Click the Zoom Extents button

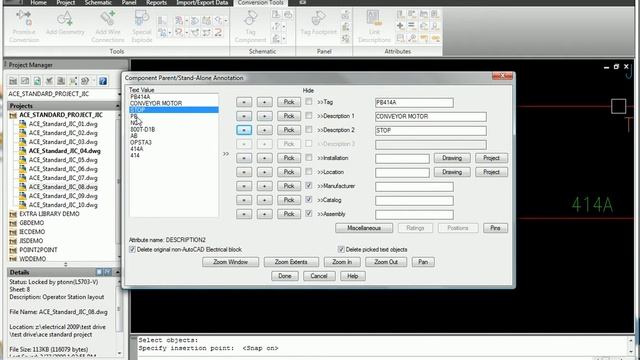pyautogui.click(x=291, y=262)
